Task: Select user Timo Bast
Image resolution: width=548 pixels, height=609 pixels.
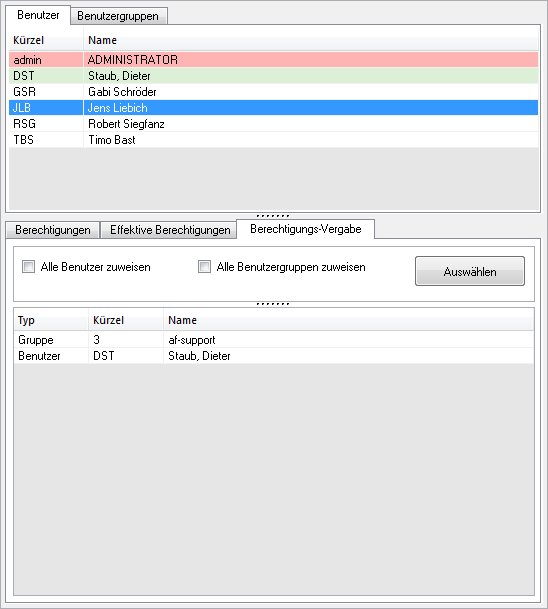Action: pyautogui.click(x=273, y=139)
